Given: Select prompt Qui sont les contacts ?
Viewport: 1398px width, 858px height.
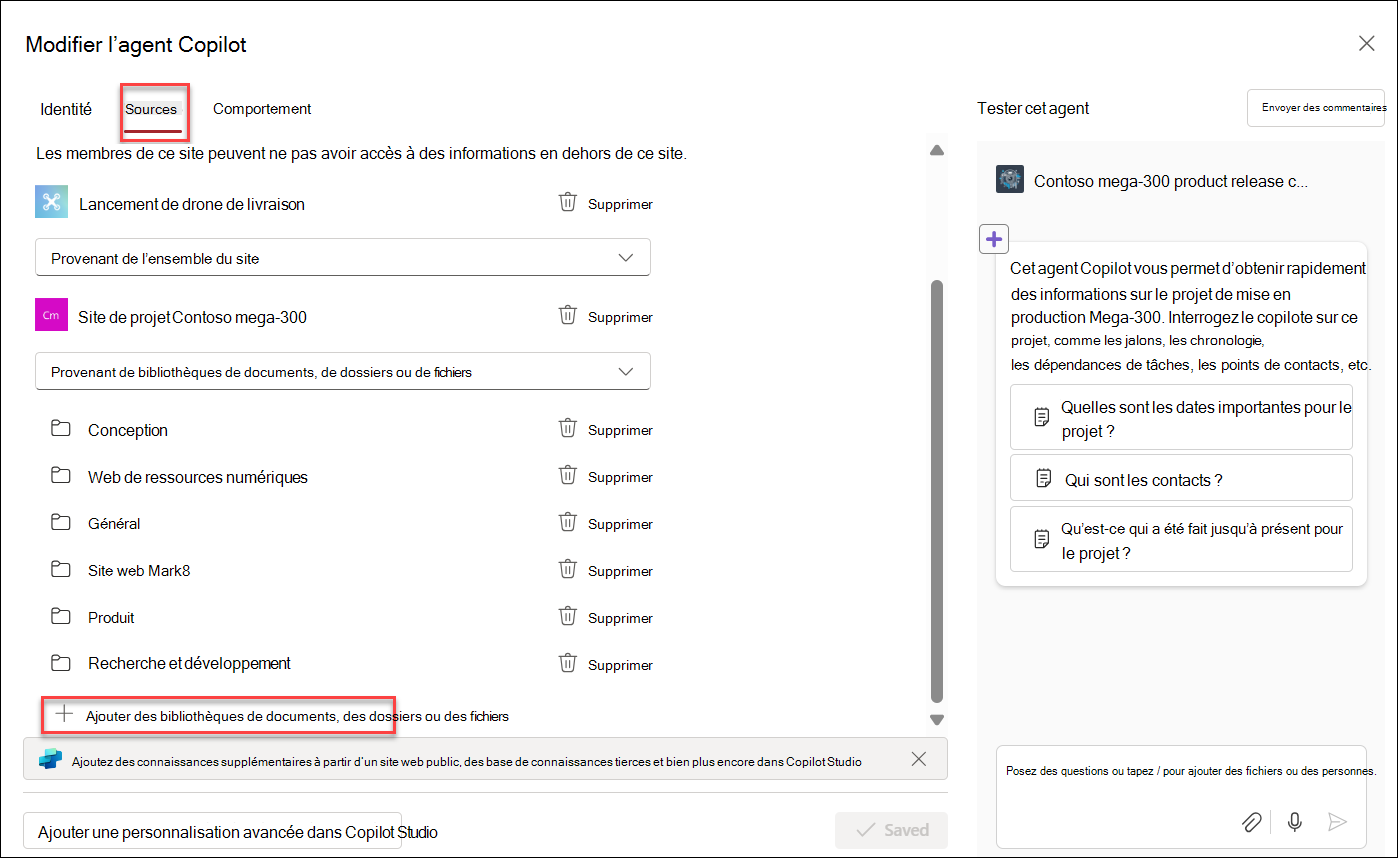Looking at the screenshot, I should tap(1181, 479).
